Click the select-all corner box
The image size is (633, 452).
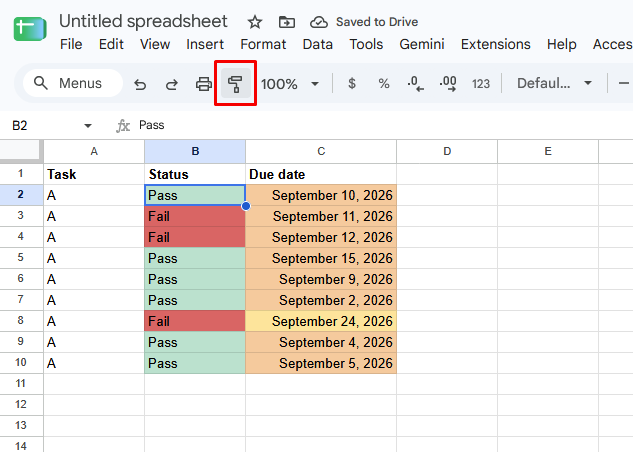pos(21,151)
